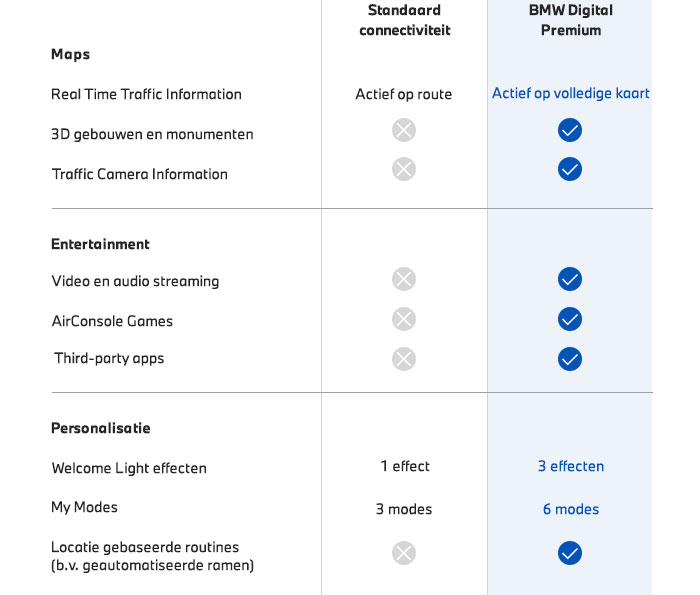
Task: Click blue checkmark for Traffic Camera Information
Action: (x=570, y=169)
